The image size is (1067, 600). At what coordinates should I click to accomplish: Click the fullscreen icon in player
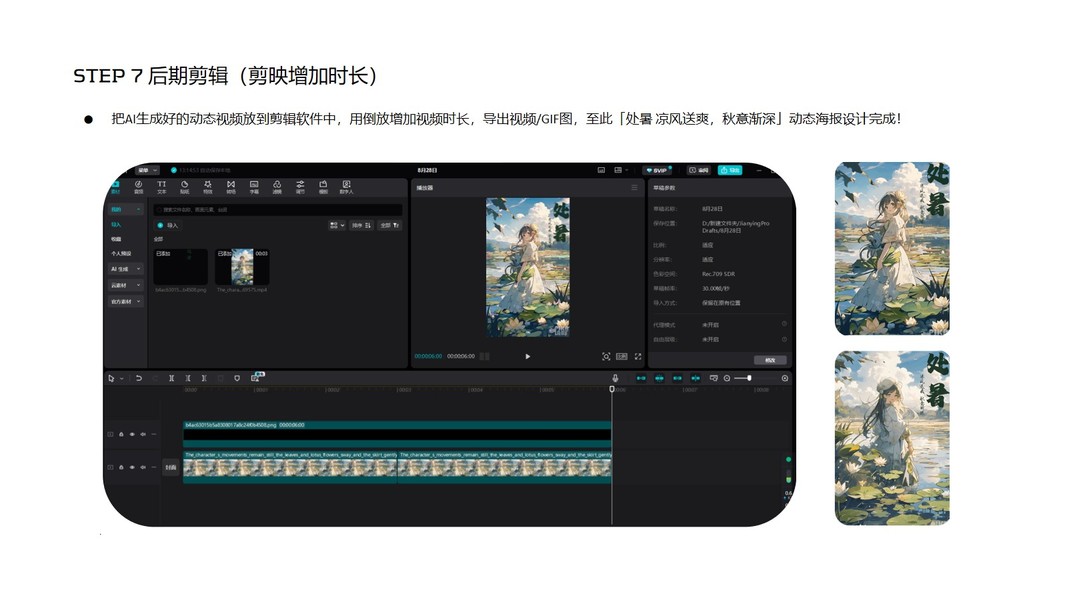pos(638,356)
